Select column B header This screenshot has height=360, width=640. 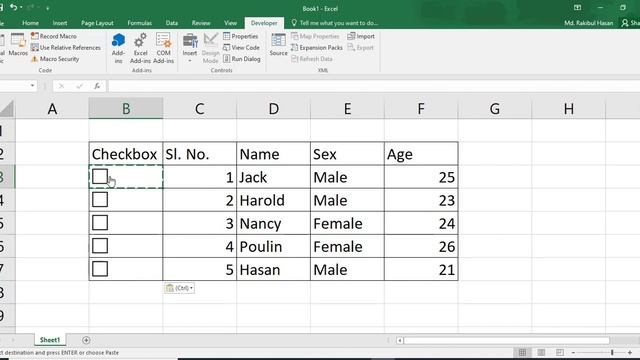tap(126, 109)
